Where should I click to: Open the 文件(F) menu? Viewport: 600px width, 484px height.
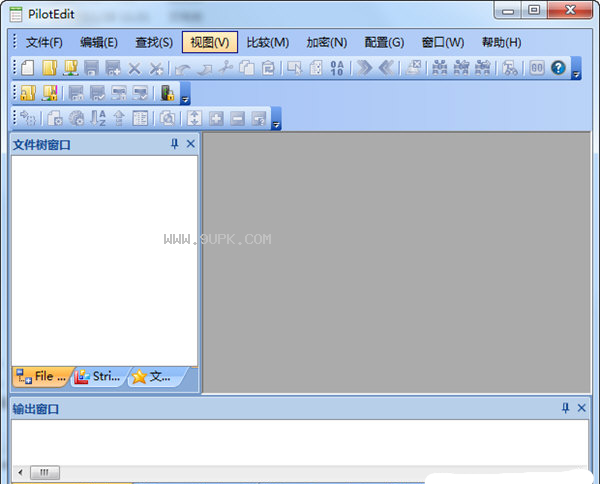click(x=44, y=42)
